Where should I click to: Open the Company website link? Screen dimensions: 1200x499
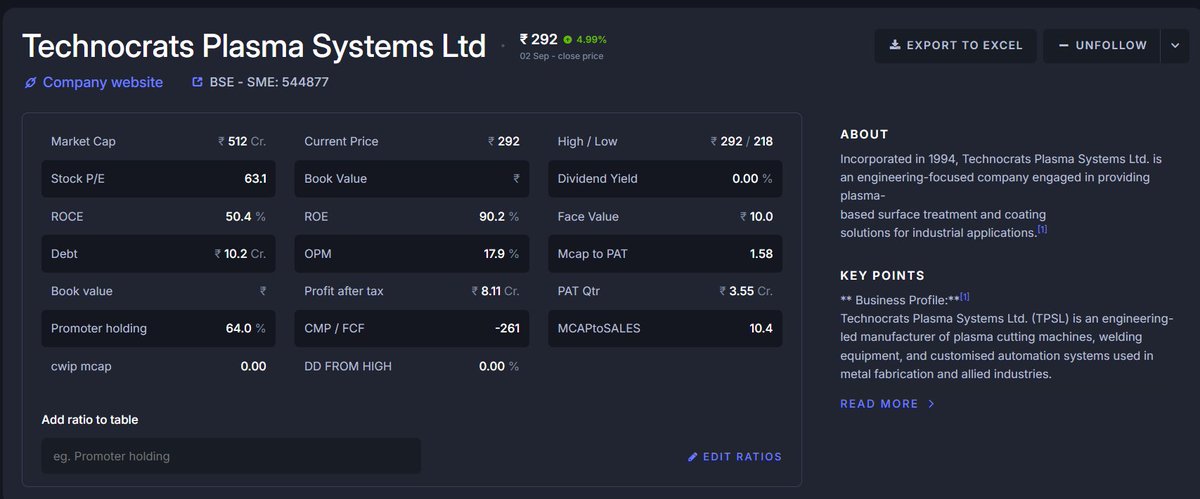coord(93,82)
